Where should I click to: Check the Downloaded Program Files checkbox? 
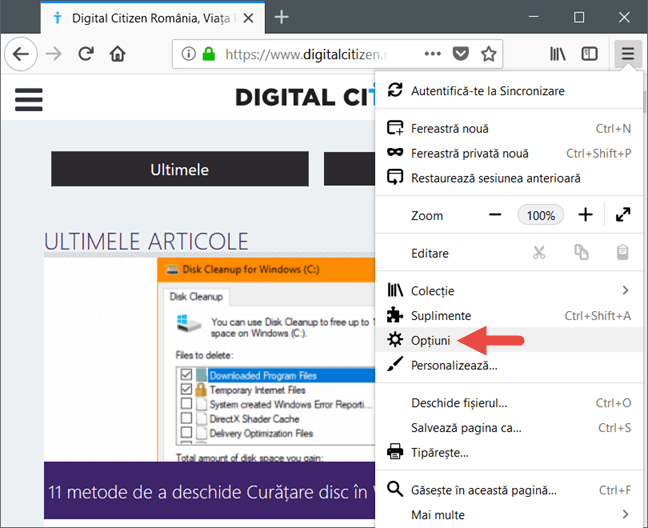[x=186, y=375]
